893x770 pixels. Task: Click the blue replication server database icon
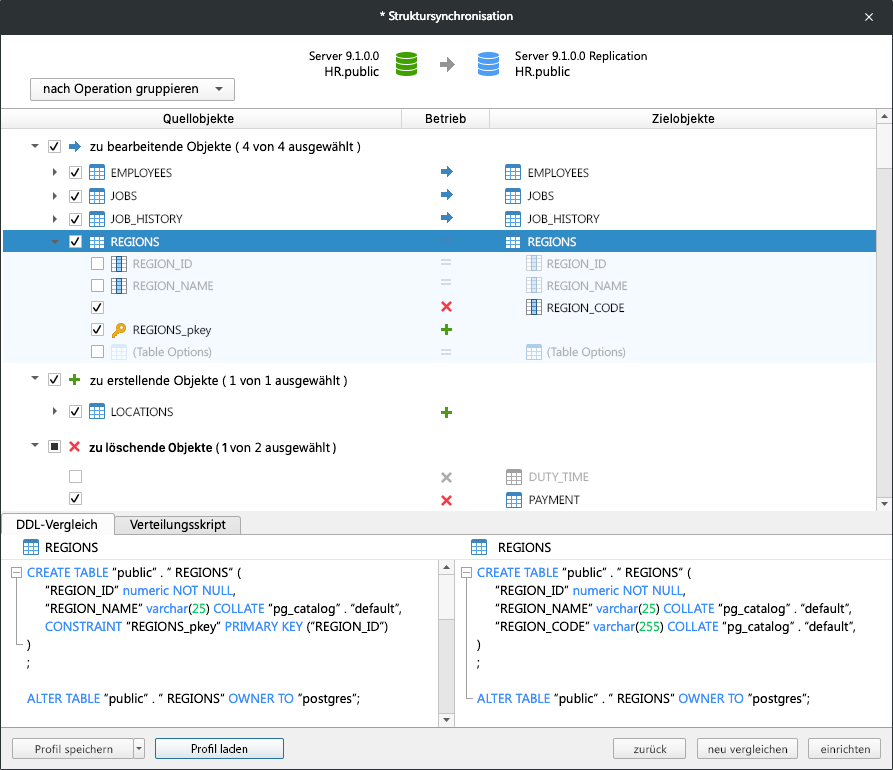click(x=487, y=62)
